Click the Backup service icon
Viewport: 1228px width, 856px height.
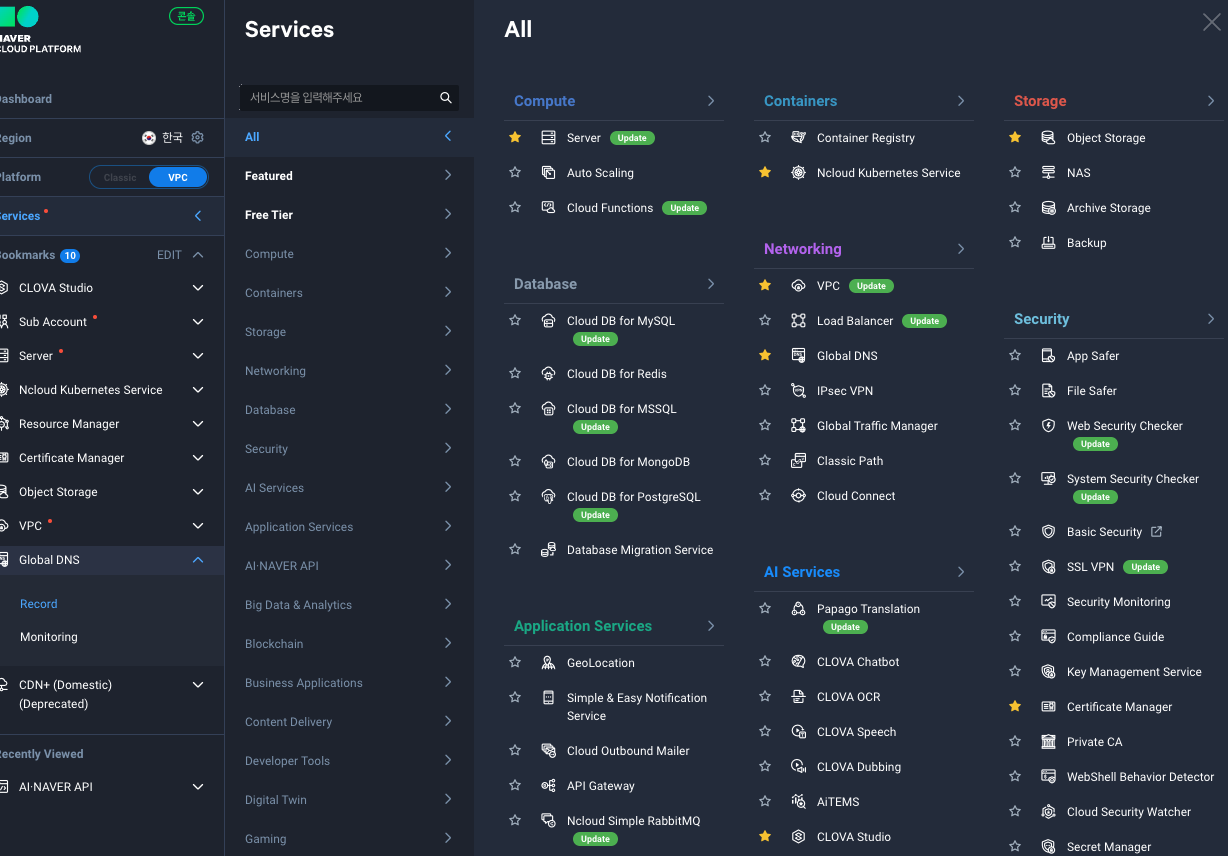pos(1048,243)
